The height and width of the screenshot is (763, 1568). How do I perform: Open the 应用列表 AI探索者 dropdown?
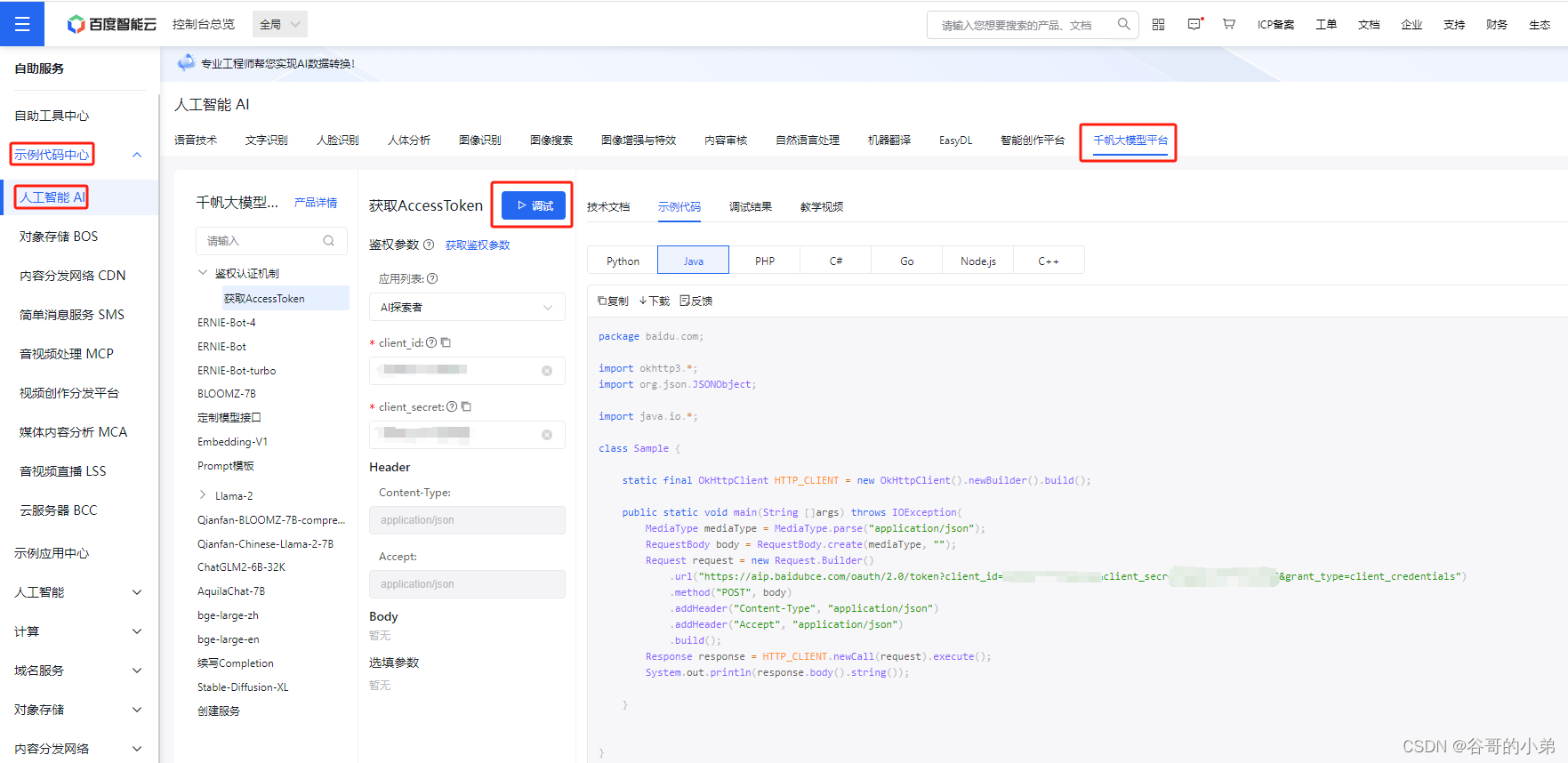[467, 307]
